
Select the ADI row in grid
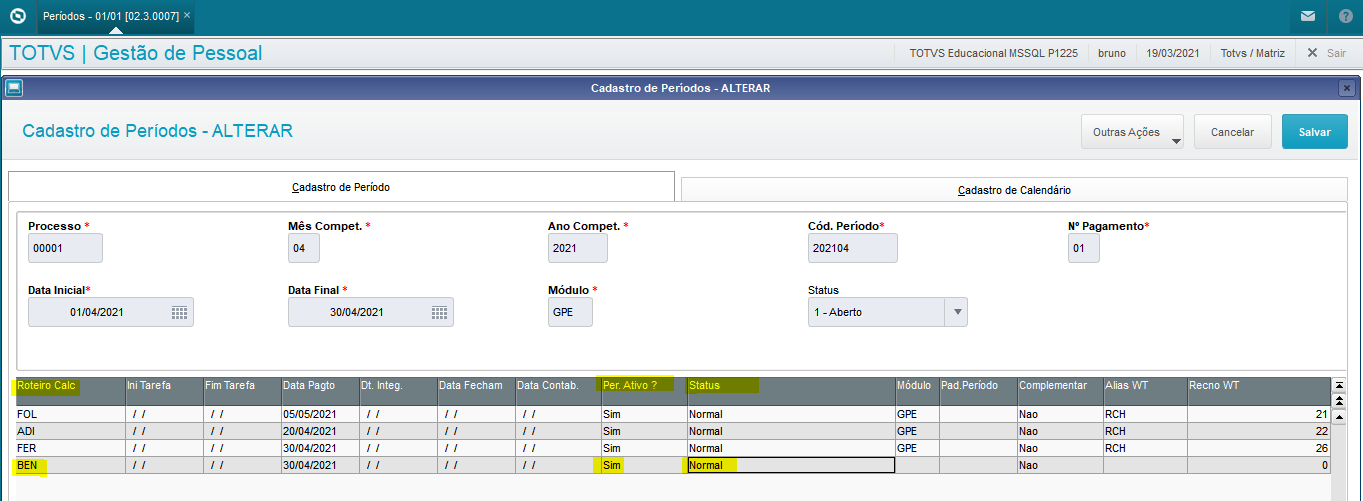[672, 431]
